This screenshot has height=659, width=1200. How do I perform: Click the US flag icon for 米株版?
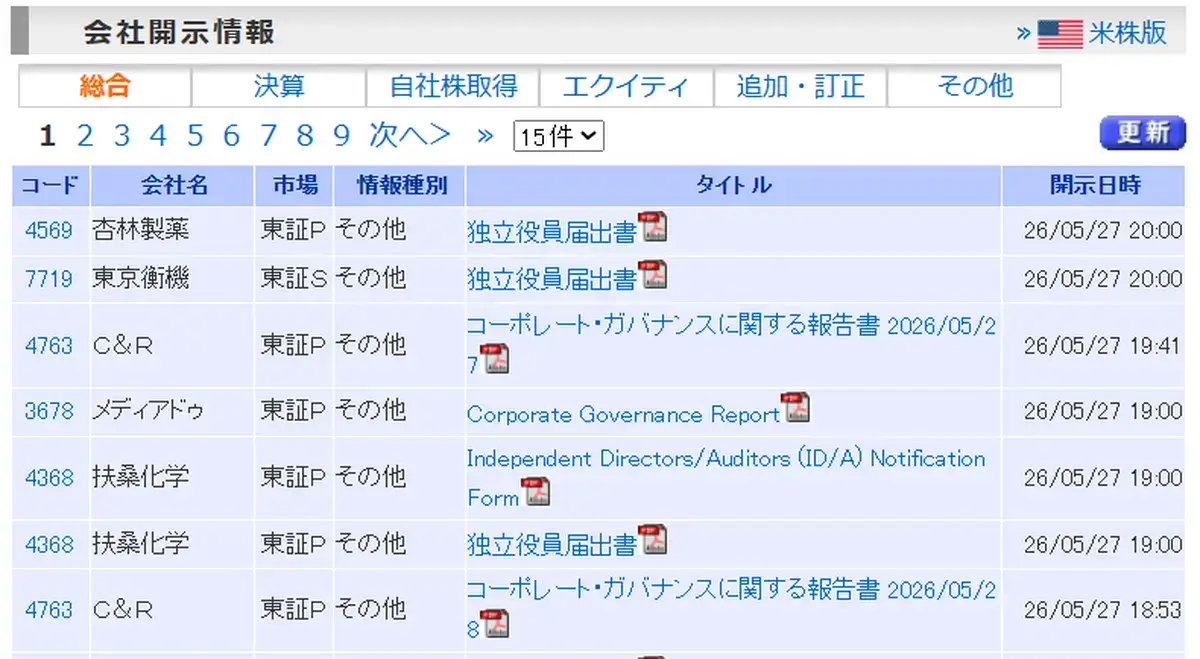tap(1060, 34)
